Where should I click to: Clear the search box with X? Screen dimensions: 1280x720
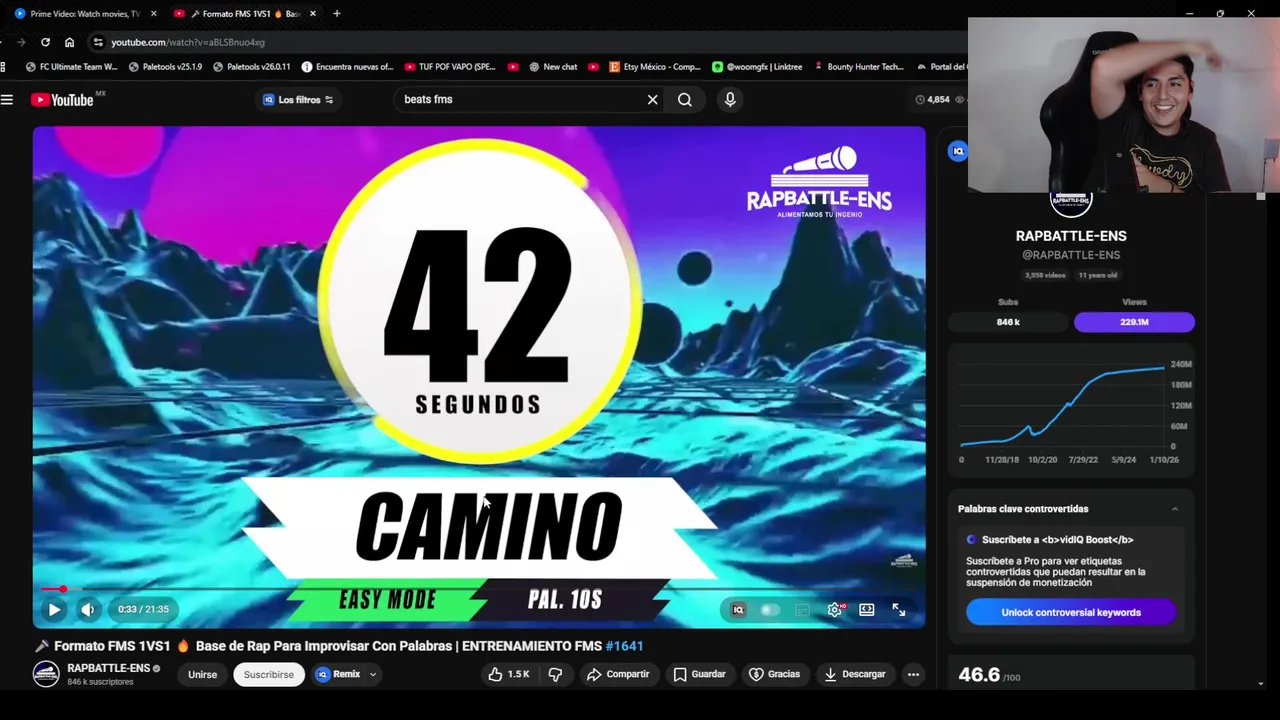pos(652,99)
